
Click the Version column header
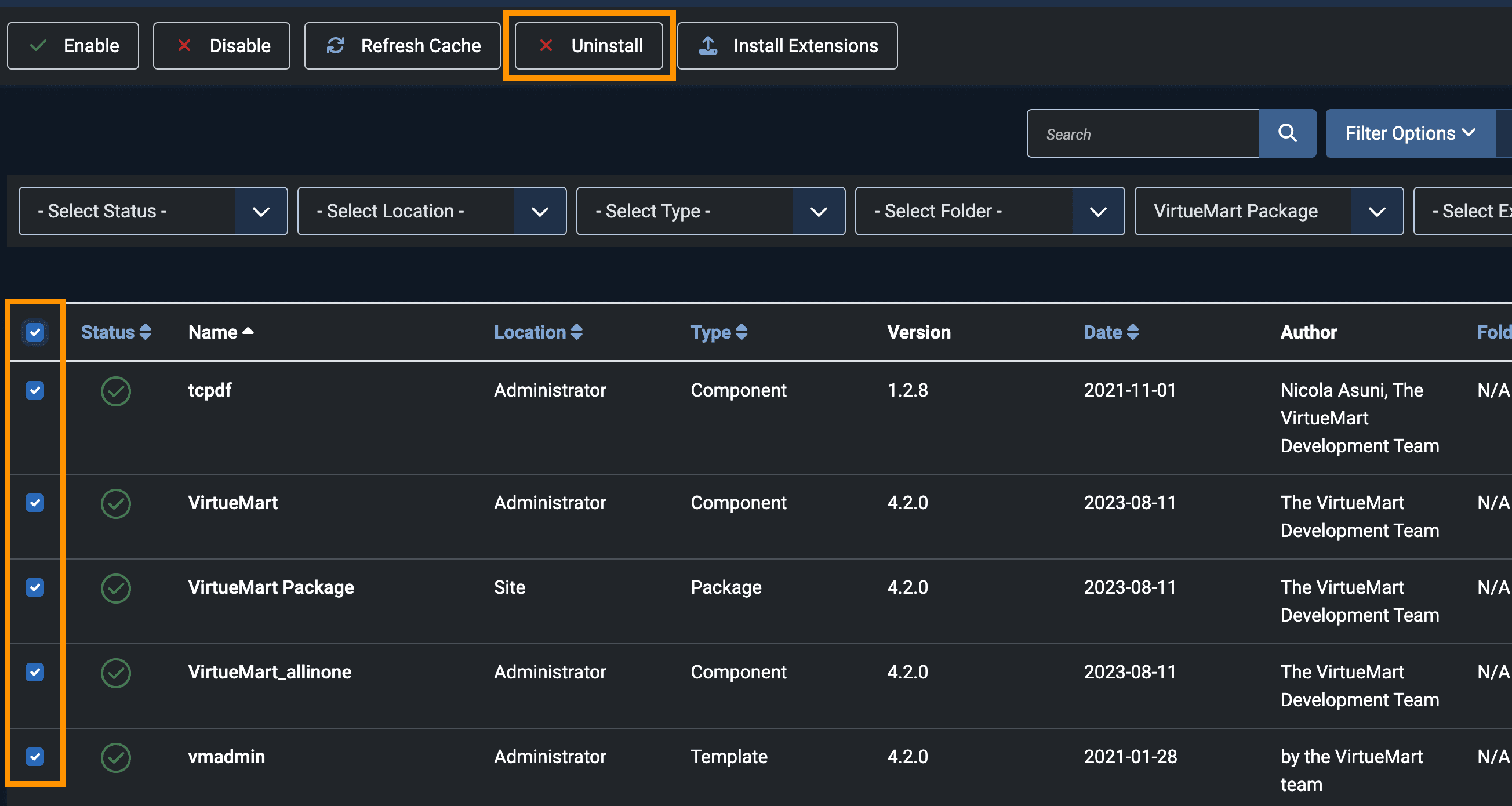(918, 332)
